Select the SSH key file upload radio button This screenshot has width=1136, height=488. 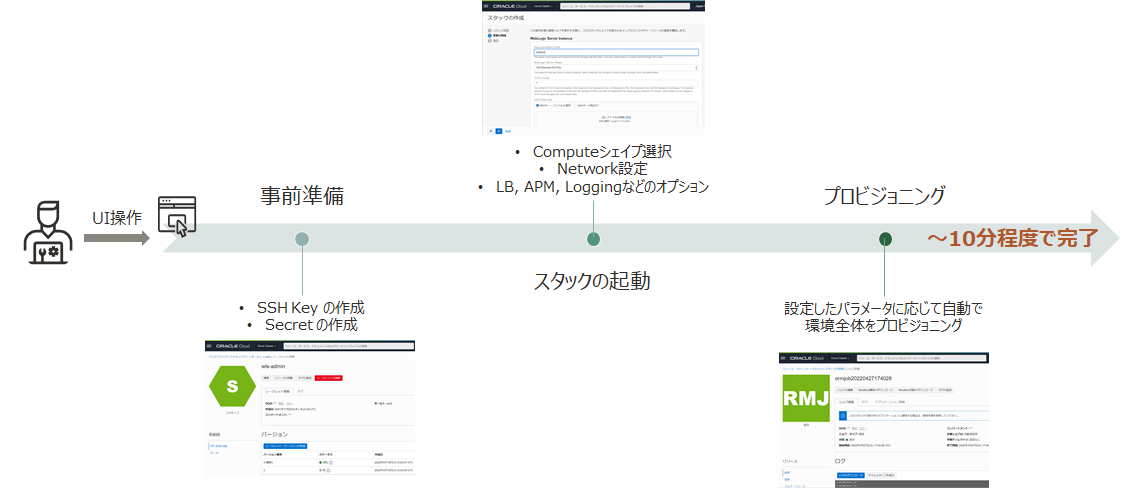tap(538, 106)
